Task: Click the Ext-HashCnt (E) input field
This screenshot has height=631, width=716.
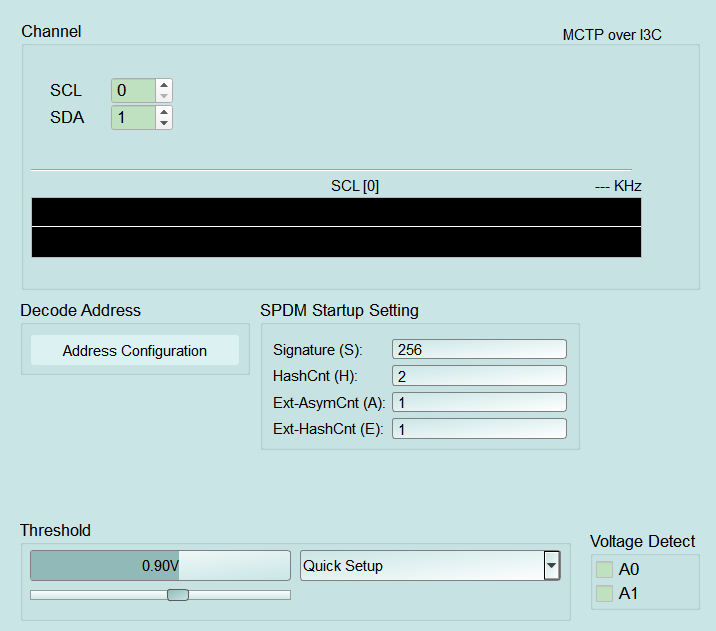Action: [x=479, y=429]
